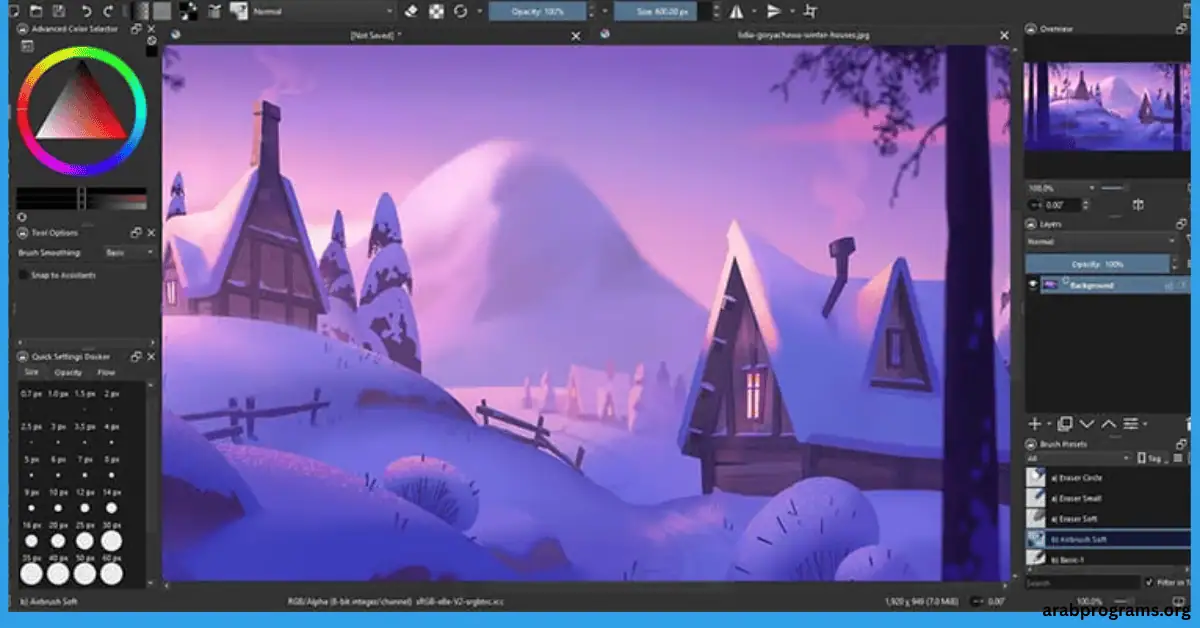Expand the horizontal mirror options arrow
Screen dimensions: 1200x628
[752, 11]
